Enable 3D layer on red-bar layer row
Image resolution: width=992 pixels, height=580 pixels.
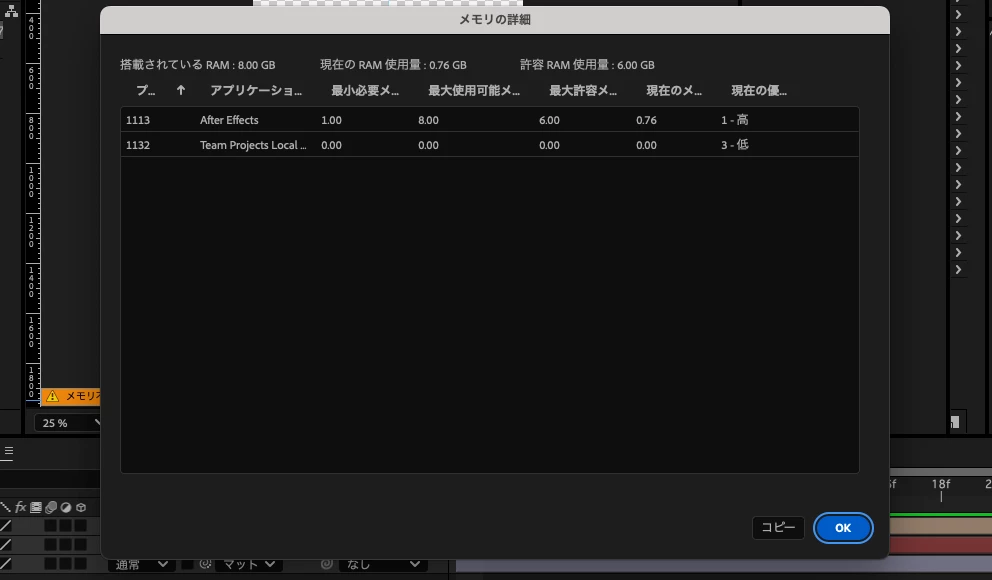click(x=80, y=545)
